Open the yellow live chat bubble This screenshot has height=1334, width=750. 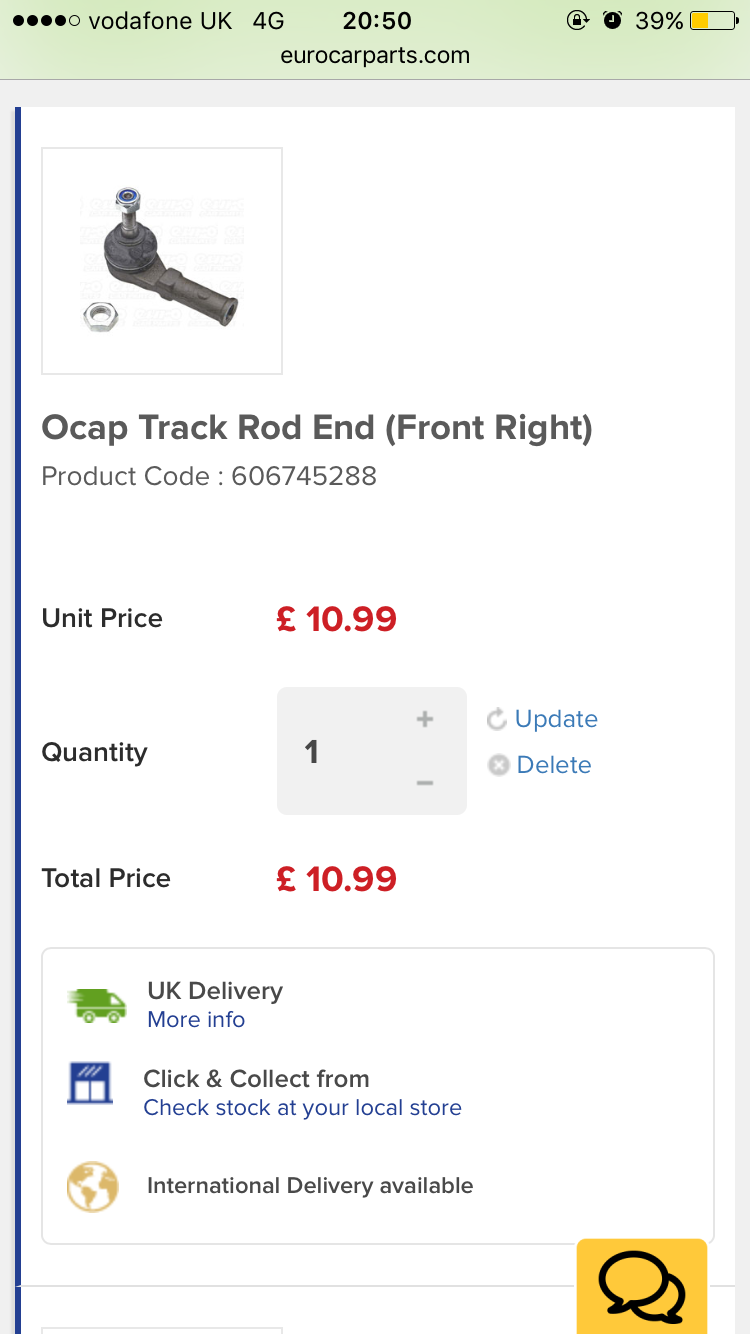(641, 1287)
